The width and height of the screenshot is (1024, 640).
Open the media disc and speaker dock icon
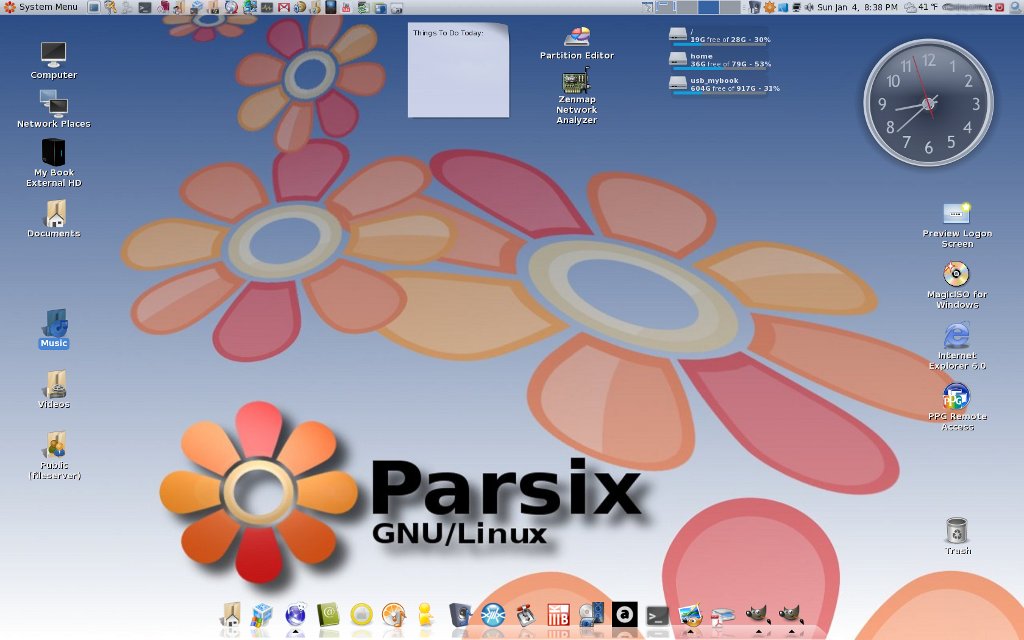591,615
